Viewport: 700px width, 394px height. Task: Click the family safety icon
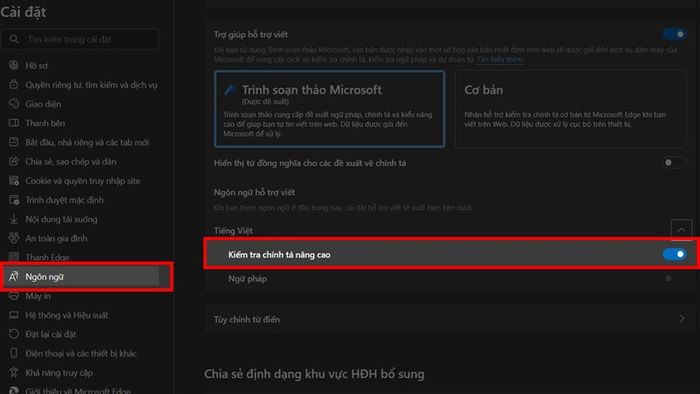(x=14, y=238)
